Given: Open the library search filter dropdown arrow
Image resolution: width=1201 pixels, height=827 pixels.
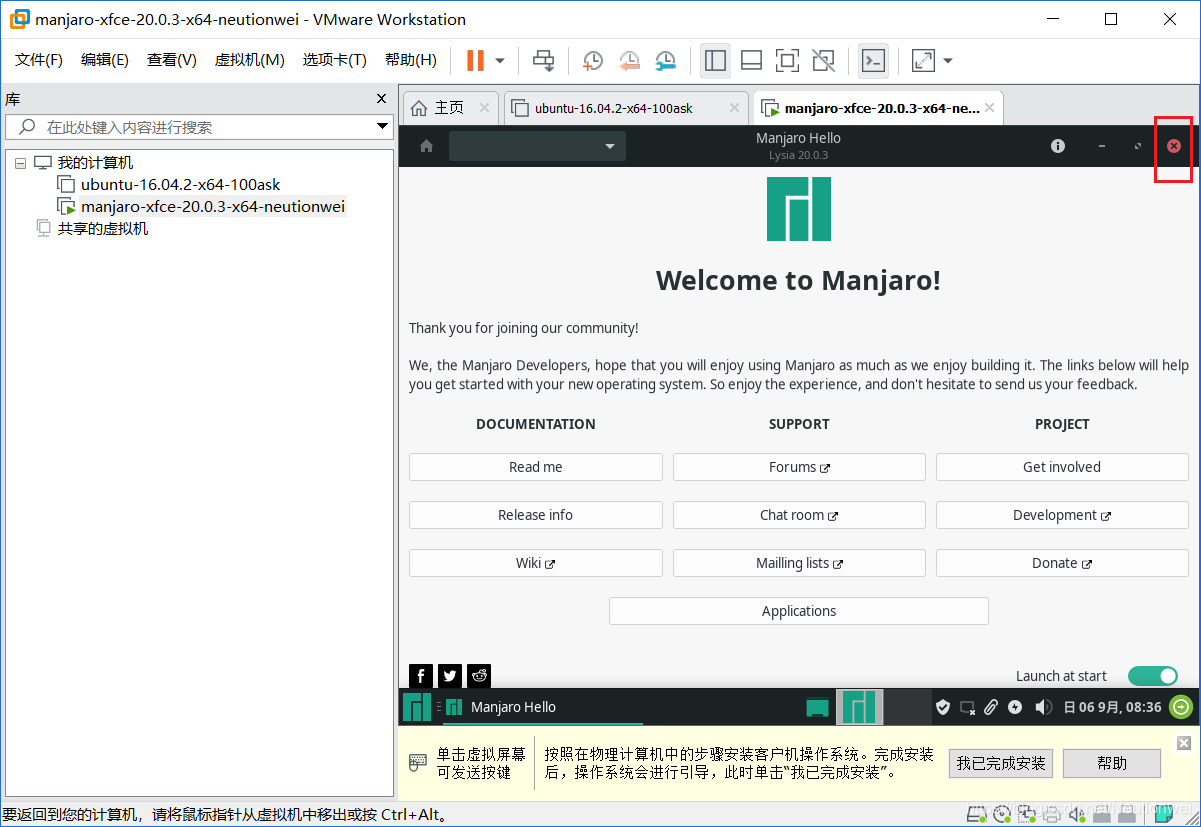Looking at the screenshot, I should tap(382, 127).
